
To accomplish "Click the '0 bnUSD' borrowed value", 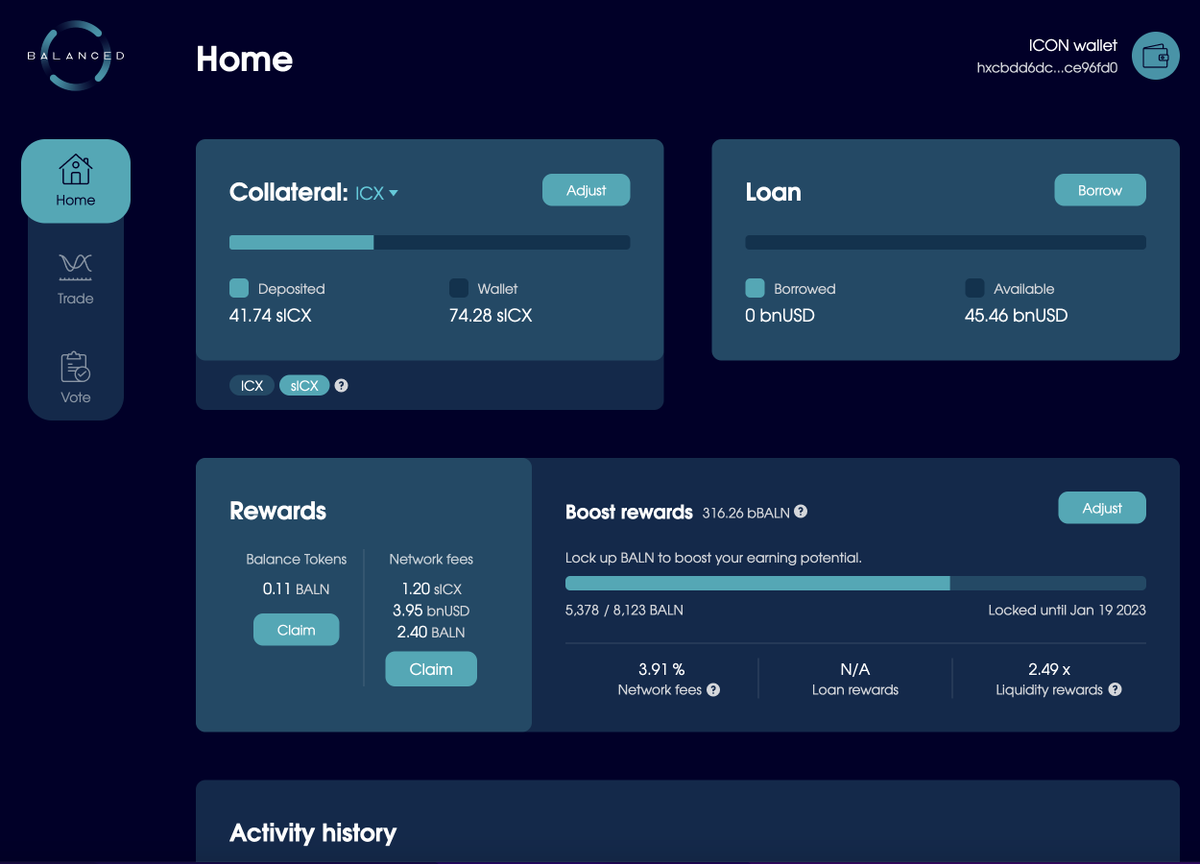I will 780,315.
